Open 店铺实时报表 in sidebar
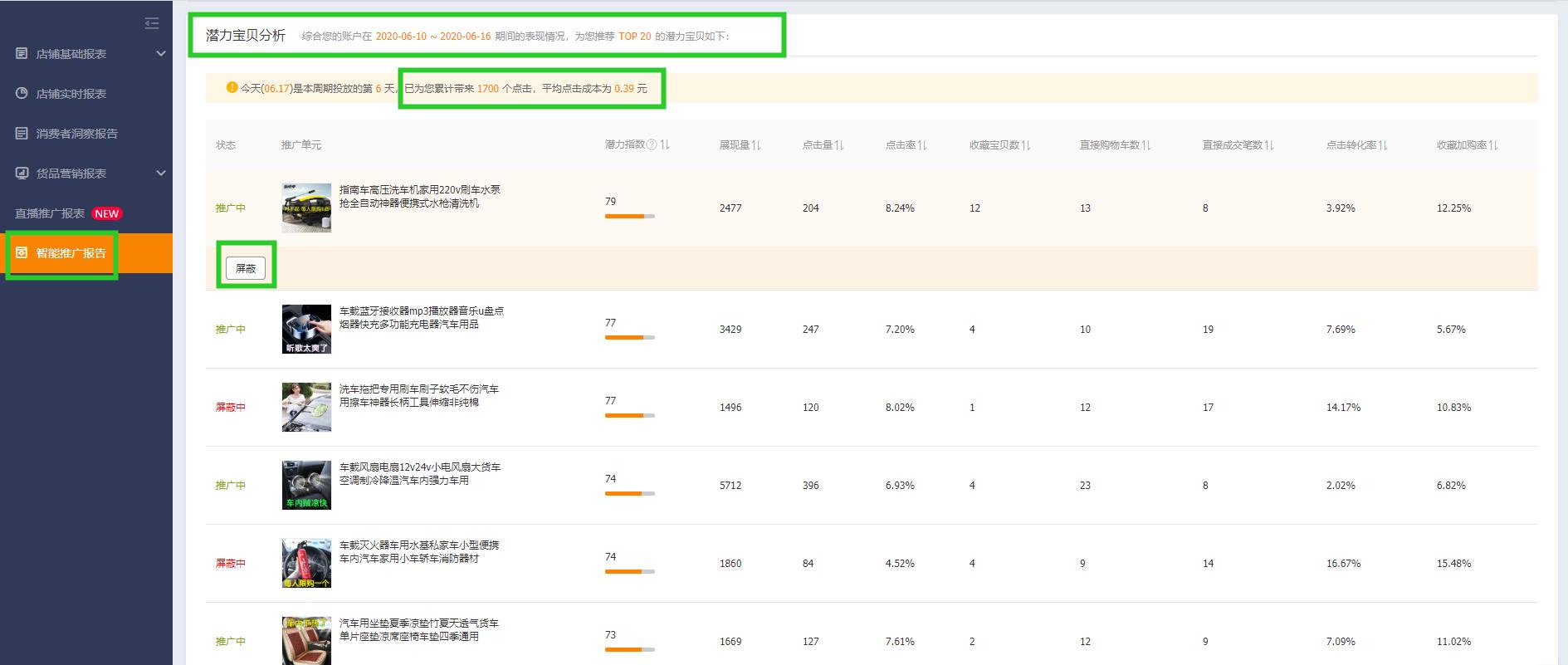This screenshot has width=1568, height=665. point(71,94)
